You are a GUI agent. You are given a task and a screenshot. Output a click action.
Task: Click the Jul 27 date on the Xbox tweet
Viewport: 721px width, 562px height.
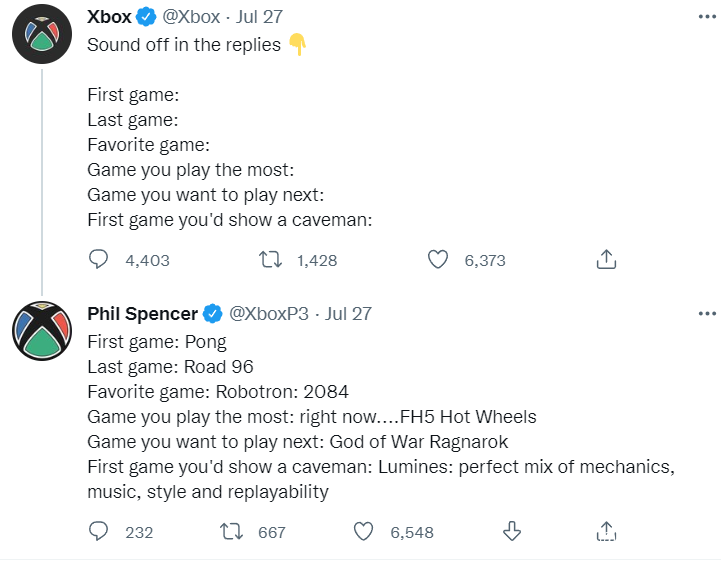coord(261,18)
